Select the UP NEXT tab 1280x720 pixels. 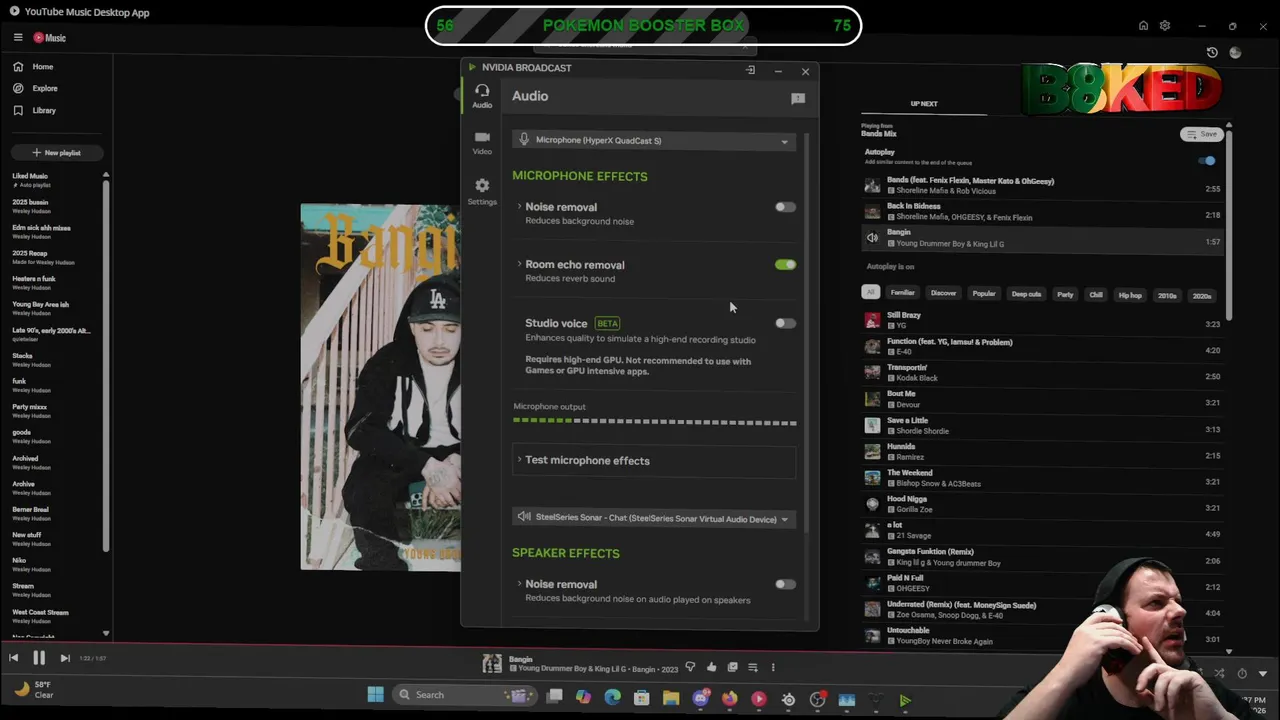click(924, 104)
